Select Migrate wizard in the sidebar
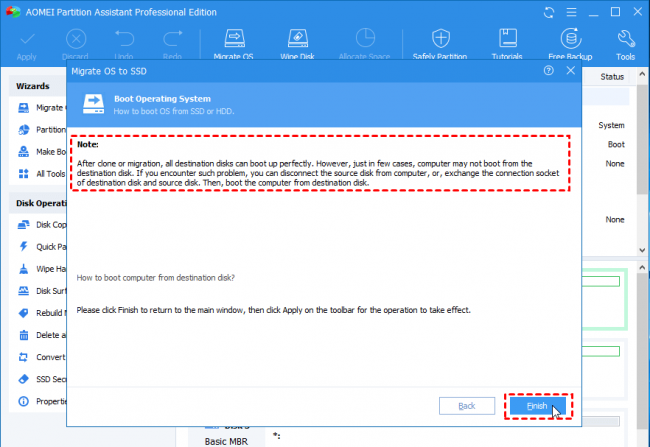Viewport: 650px width, 447px height. tap(42, 108)
